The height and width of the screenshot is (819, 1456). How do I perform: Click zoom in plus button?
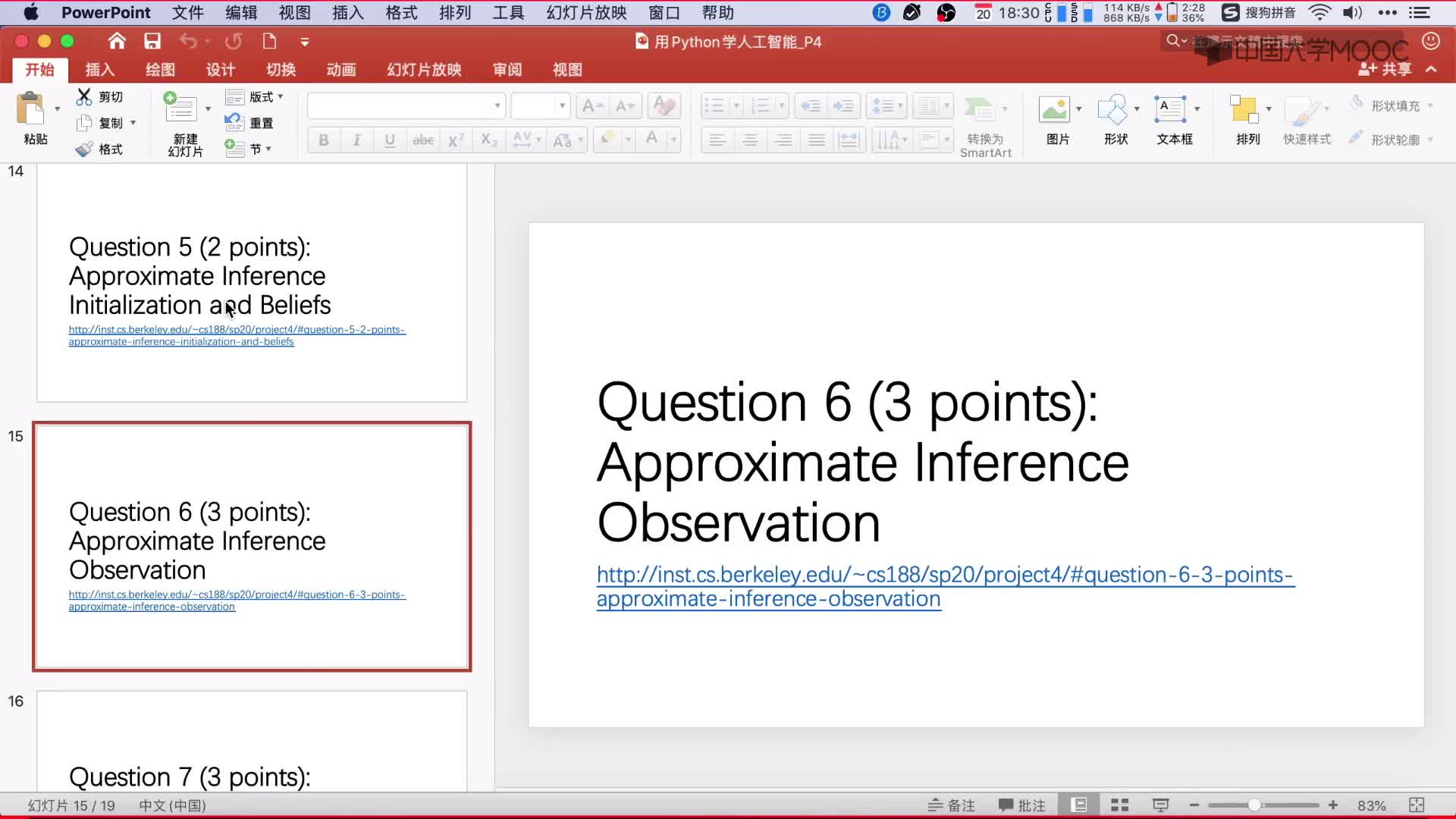point(1333,805)
